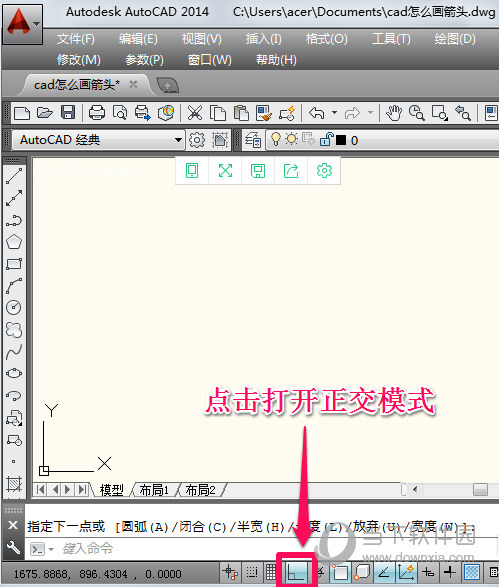The height and width of the screenshot is (587, 499).
Task: Select the Ellipse Arc tool
Action: (x=14, y=395)
